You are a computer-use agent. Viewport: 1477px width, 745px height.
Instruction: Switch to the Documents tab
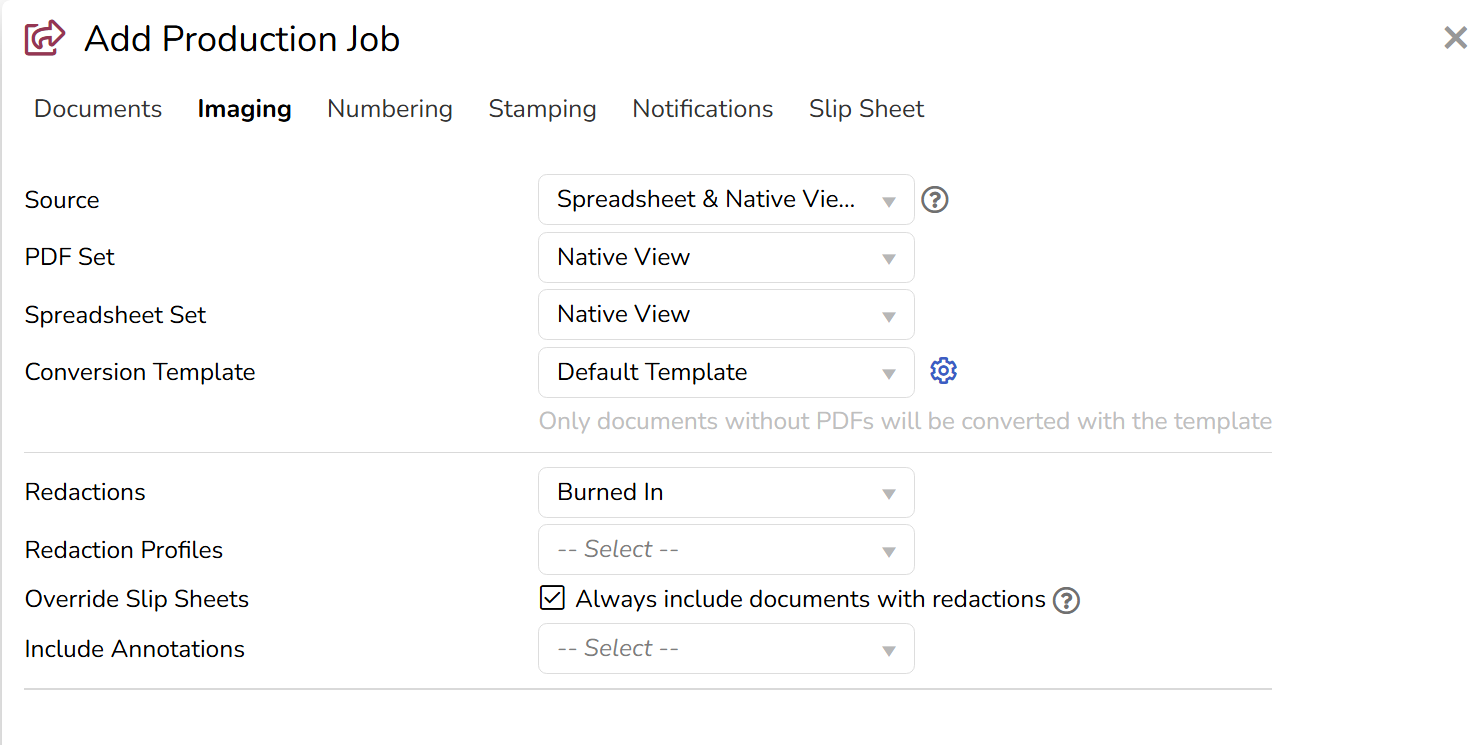(98, 109)
